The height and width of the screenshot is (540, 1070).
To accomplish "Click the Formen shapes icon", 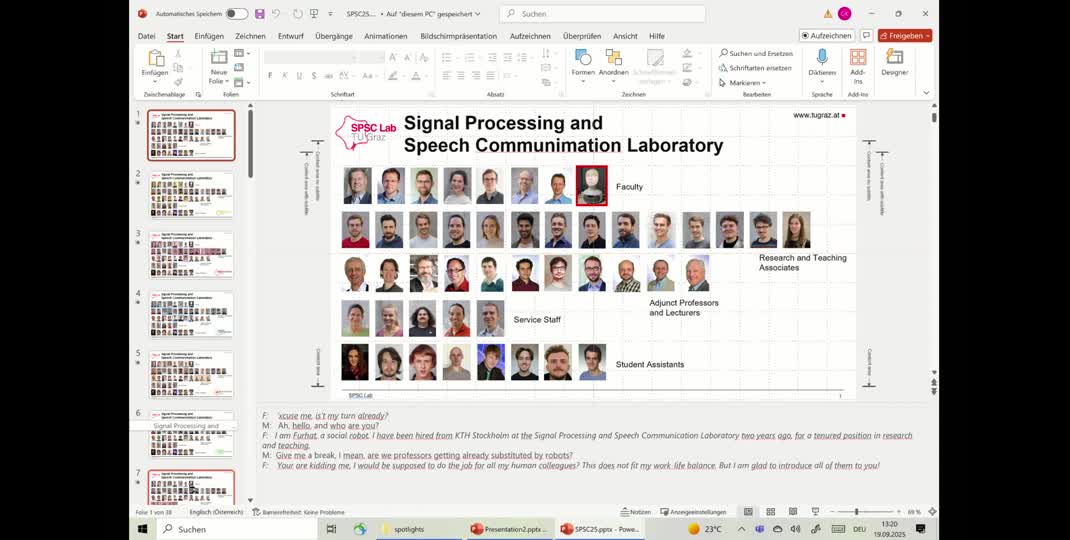I will [583, 57].
